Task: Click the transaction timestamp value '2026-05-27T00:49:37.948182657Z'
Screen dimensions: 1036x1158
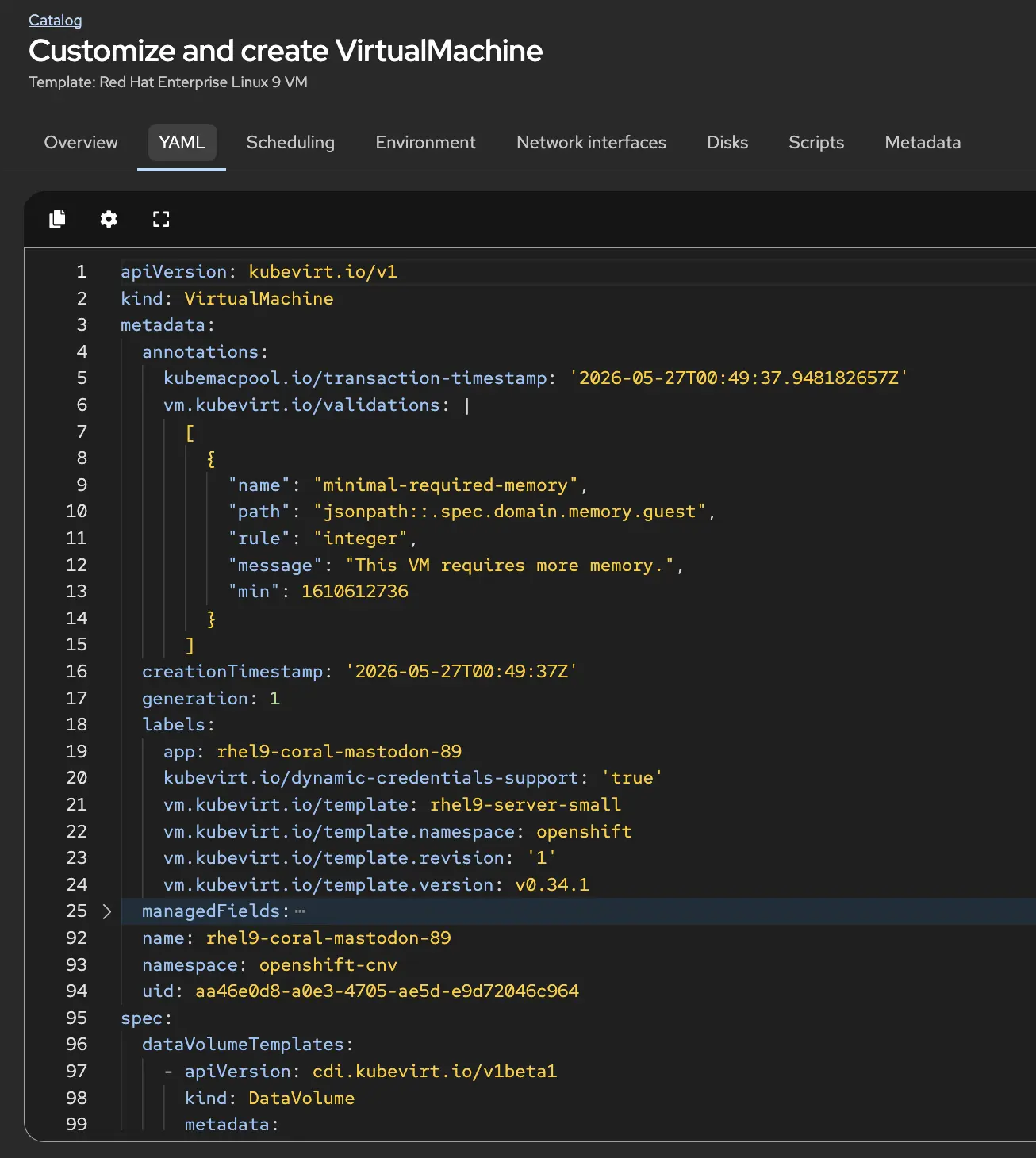Action: click(x=739, y=378)
